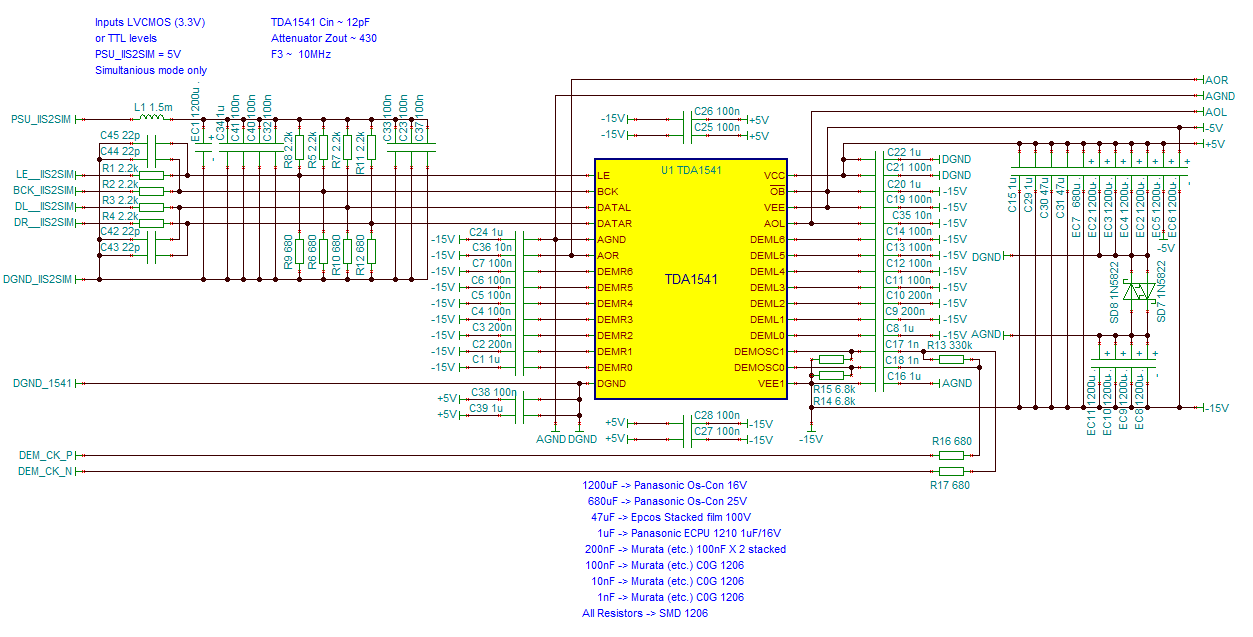Screen dimensions: 1253x637
Task: Click the 'Inputs LVCMOS (3.3V)' note
Action: tap(150, 22)
